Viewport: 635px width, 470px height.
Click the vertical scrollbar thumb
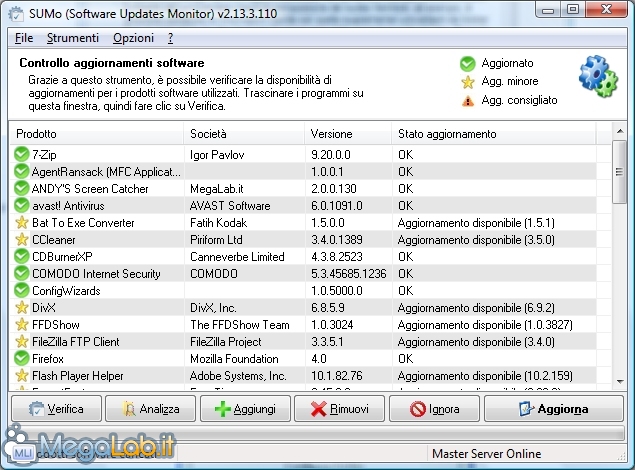coord(620,172)
